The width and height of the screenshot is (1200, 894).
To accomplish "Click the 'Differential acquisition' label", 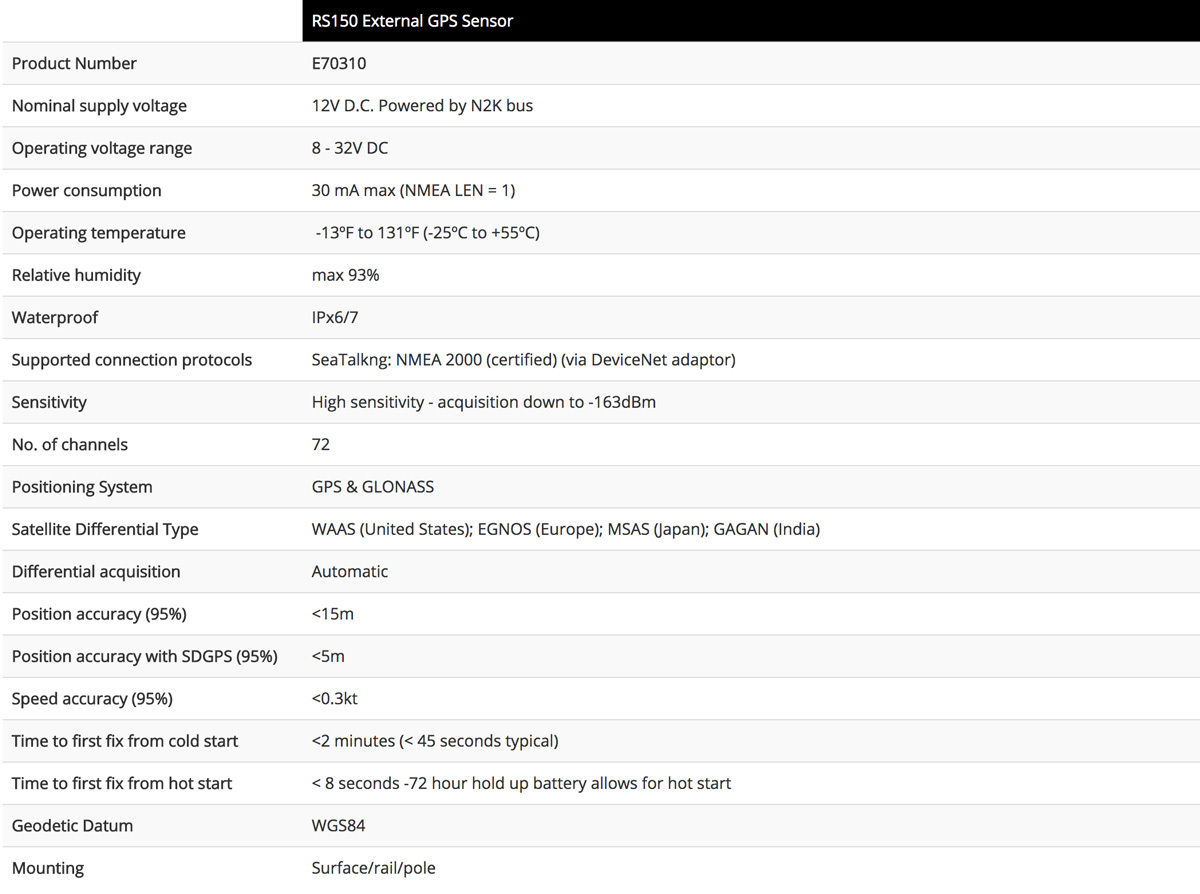I will [x=96, y=571].
